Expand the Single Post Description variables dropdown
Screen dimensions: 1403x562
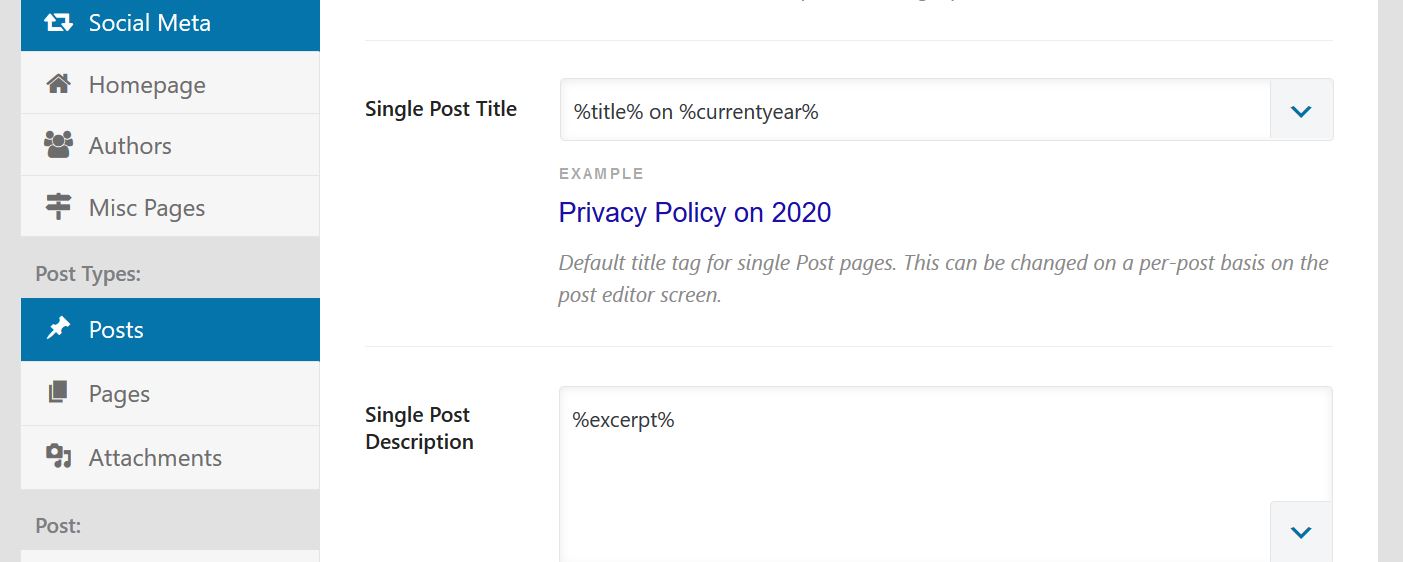(1301, 532)
